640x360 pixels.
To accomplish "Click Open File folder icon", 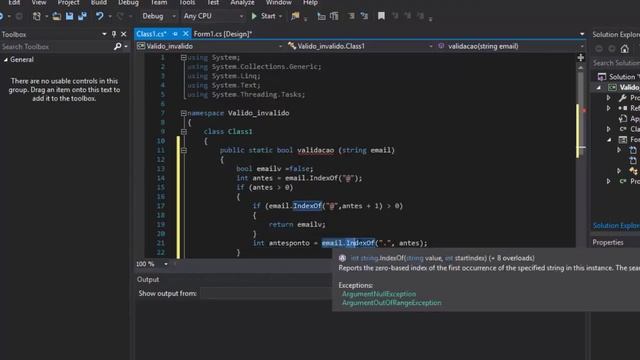I will [x=57, y=16].
